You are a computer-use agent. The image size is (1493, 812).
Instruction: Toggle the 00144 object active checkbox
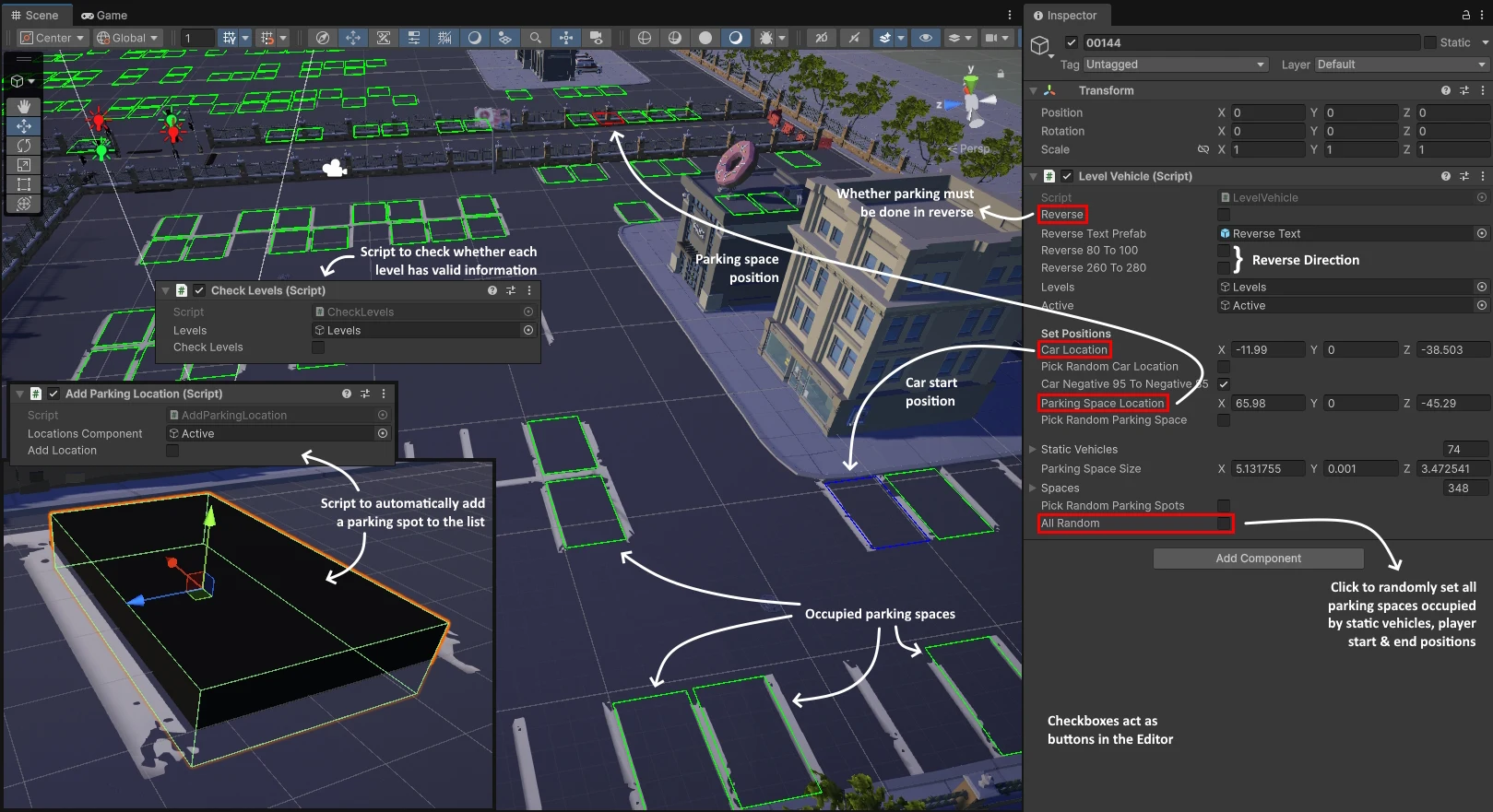click(x=1071, y=42)
